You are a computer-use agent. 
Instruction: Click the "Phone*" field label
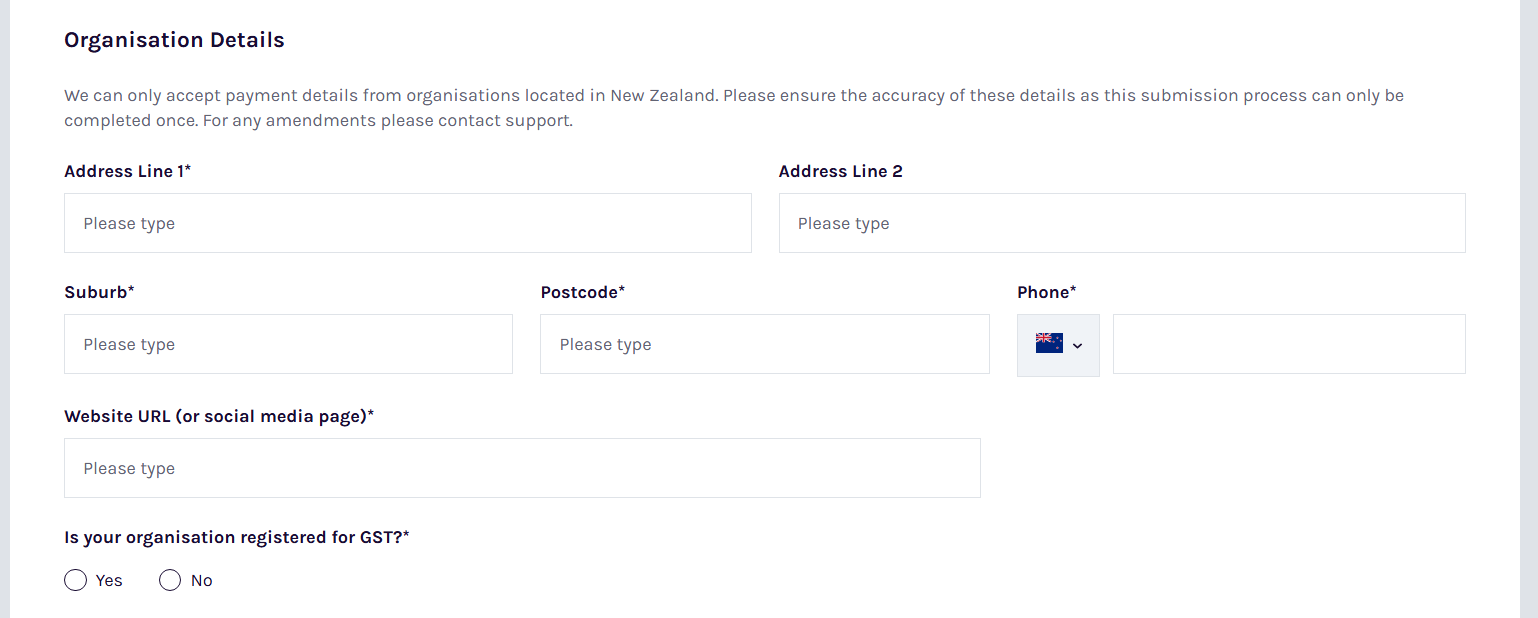(1047, 292)
